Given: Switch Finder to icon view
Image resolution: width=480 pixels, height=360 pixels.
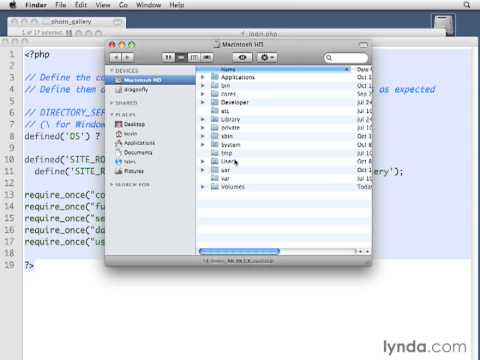Looking at the screenshot, I should (168, 58).
